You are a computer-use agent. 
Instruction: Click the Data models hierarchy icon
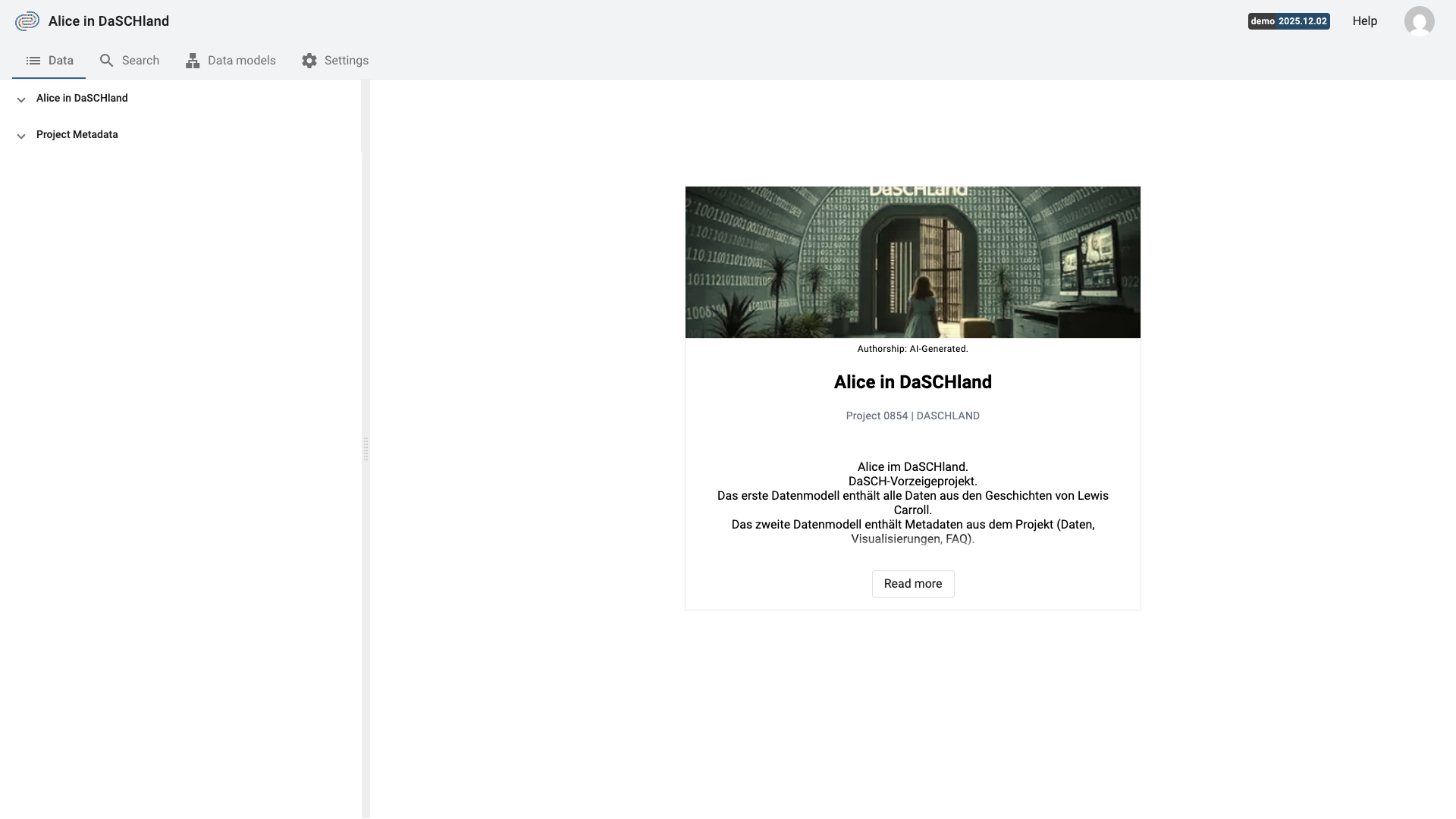click(193, 60)
